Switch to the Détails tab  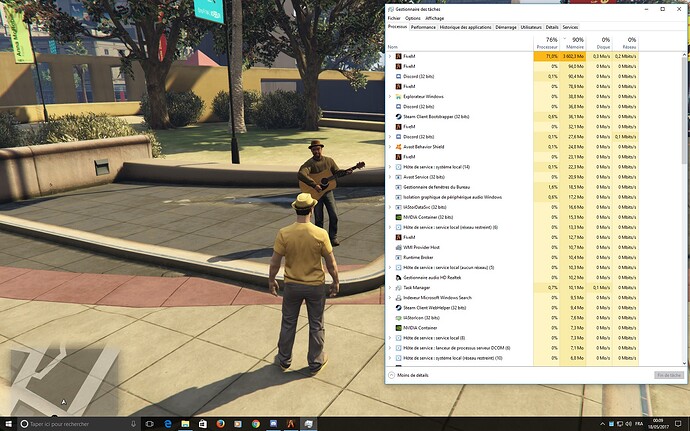pos(552,27)
